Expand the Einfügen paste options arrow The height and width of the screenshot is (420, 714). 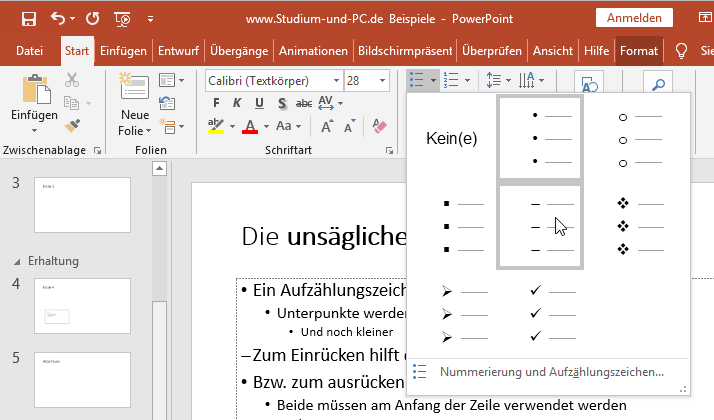[x=34, y=131]
